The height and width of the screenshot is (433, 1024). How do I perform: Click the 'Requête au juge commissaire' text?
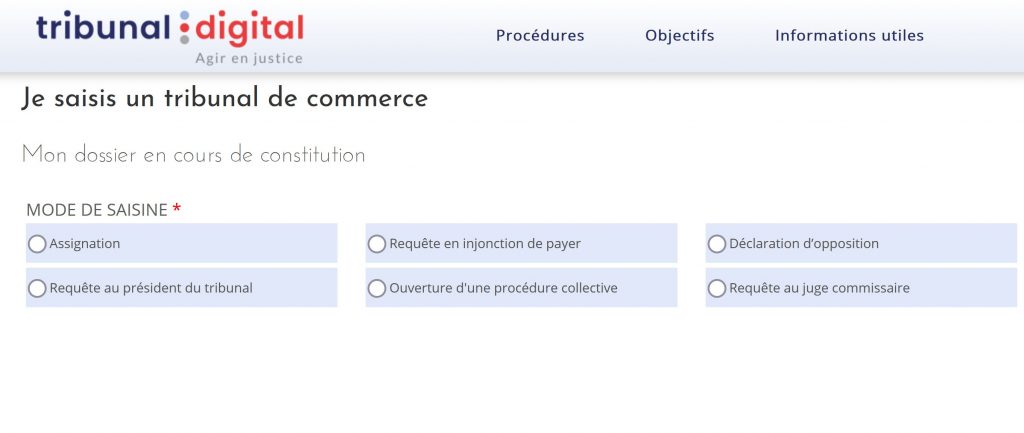click(x=819, y=288)
